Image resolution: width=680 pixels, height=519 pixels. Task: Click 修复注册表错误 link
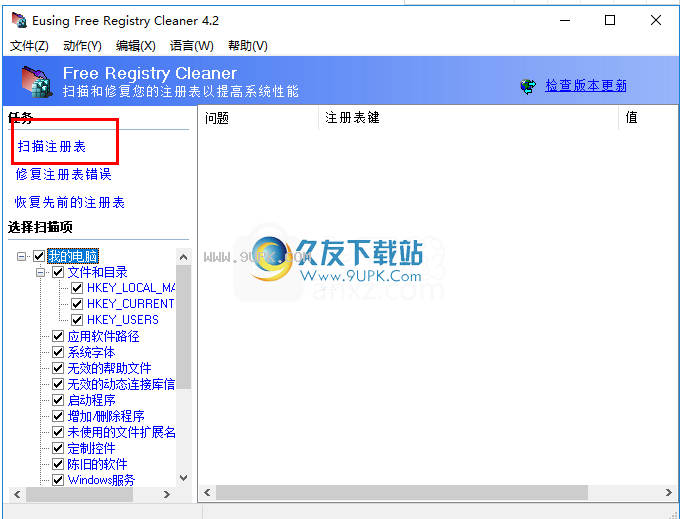[x=64, y=174]
